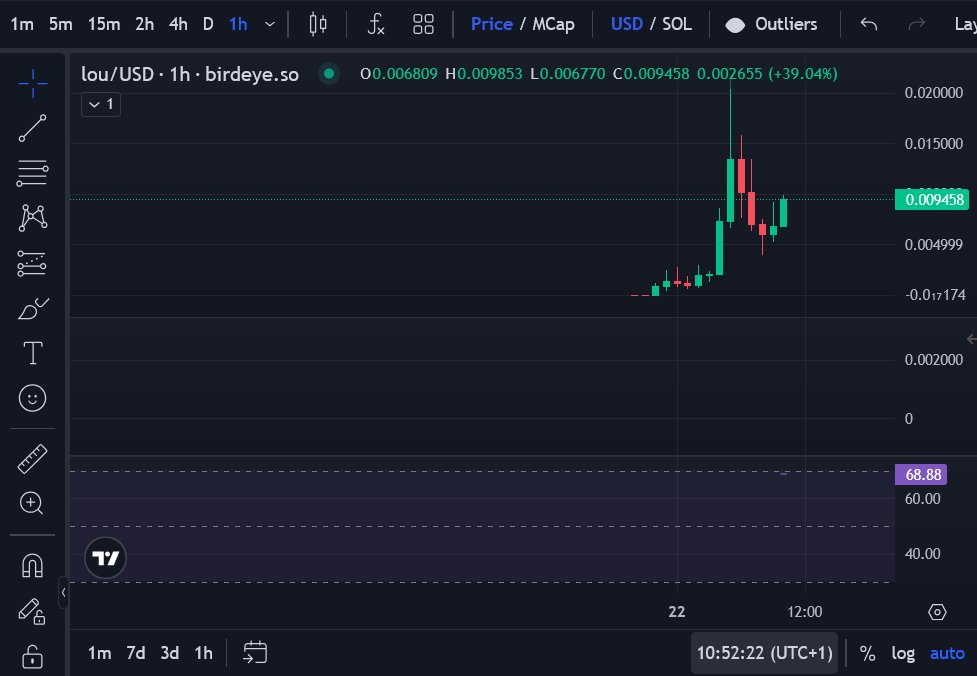
Task: Click the +39.04% change value
Action: 803,74
